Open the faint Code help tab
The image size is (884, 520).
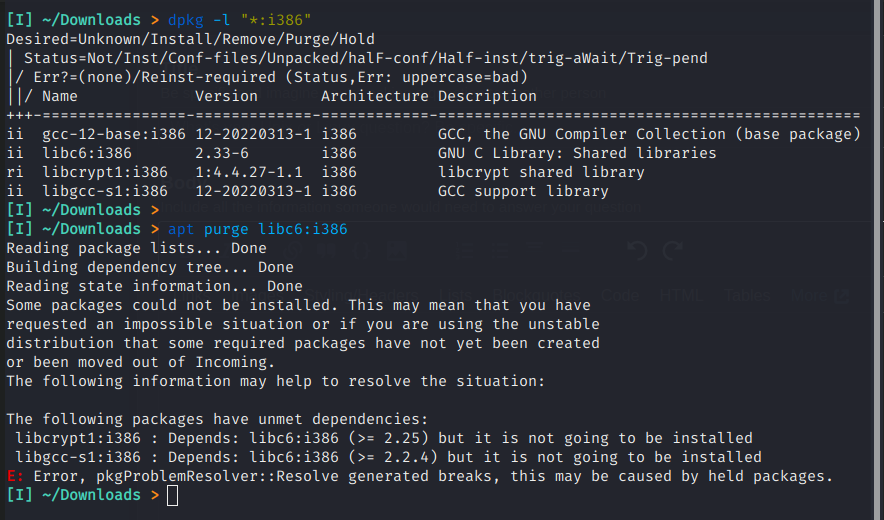(620, 296)
